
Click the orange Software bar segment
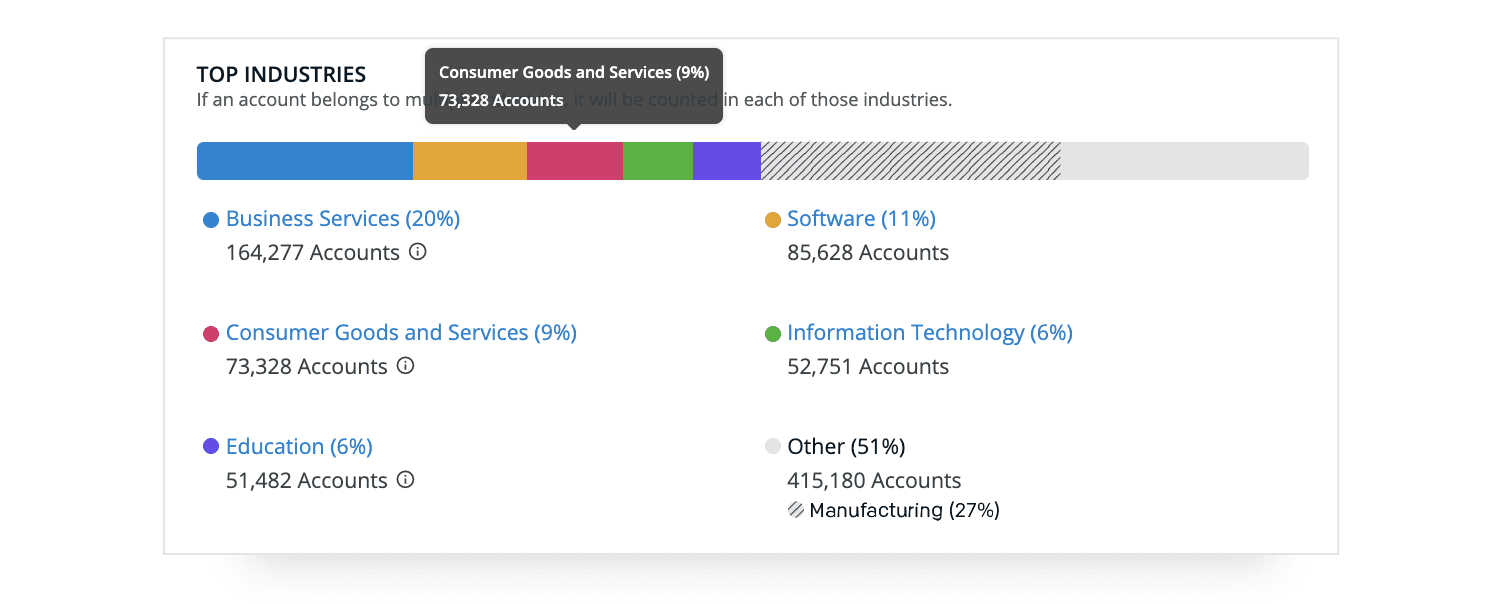pos(470,161)
